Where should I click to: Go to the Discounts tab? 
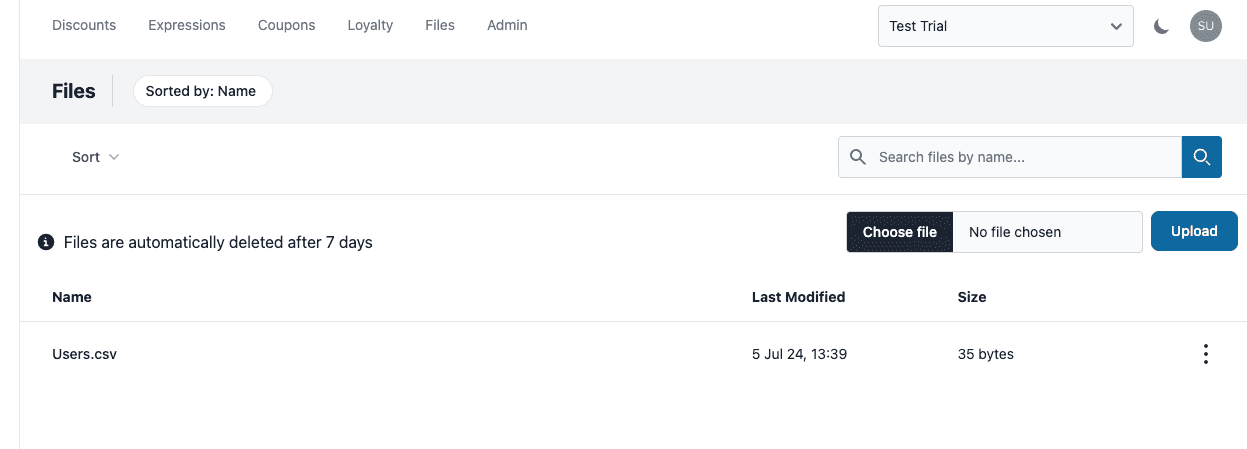pyautogui.click(x=84, y=25)
